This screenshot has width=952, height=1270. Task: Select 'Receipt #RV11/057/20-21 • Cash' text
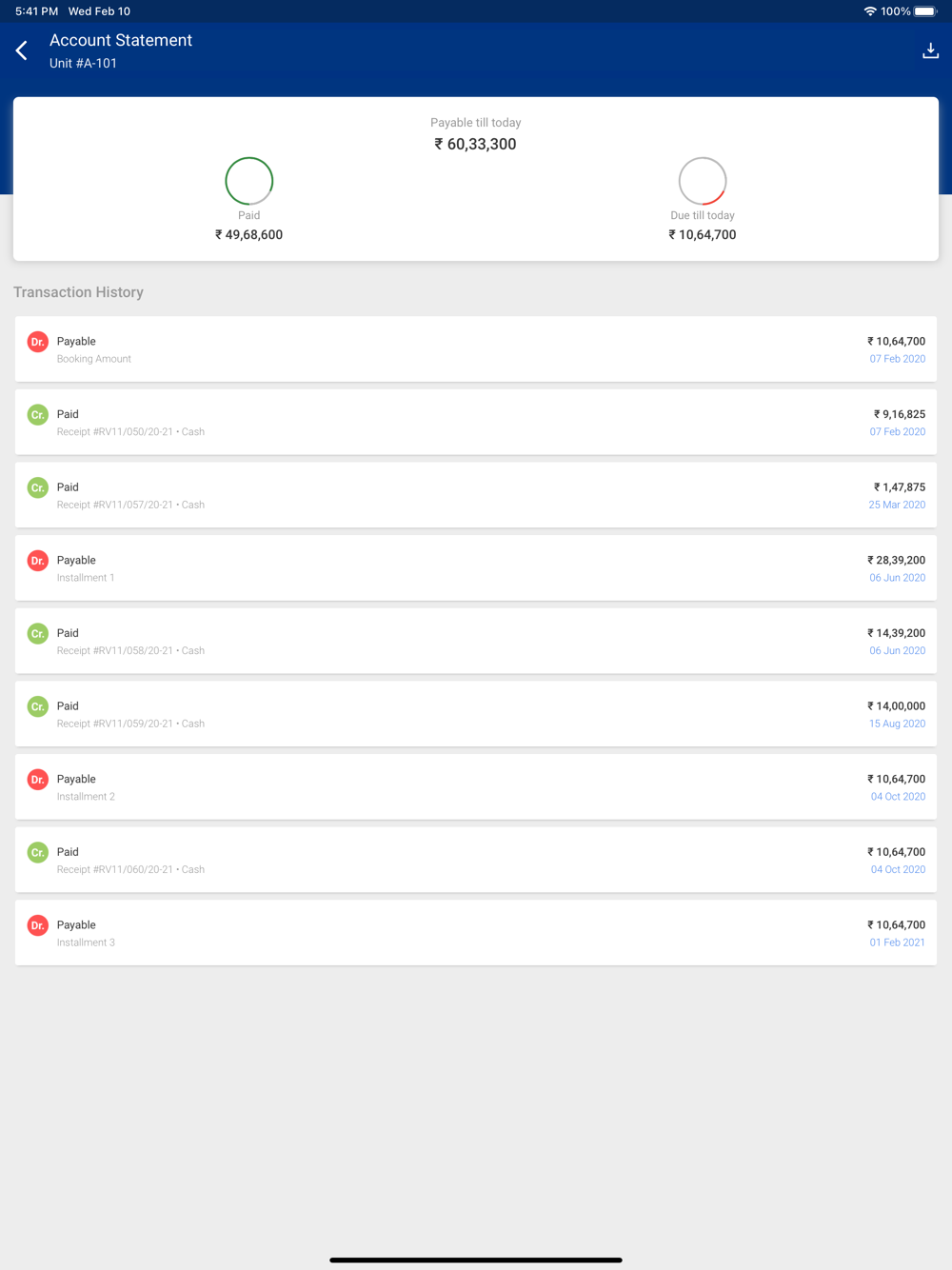click(130, 505)
